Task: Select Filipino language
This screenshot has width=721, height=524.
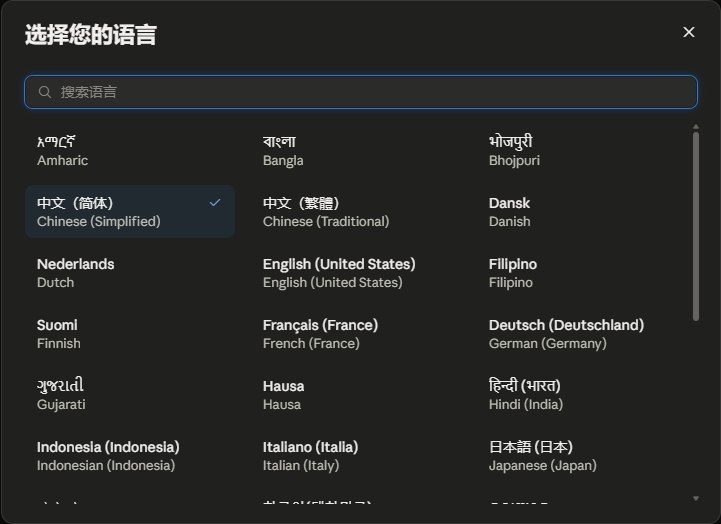Action: pos(583,273)
